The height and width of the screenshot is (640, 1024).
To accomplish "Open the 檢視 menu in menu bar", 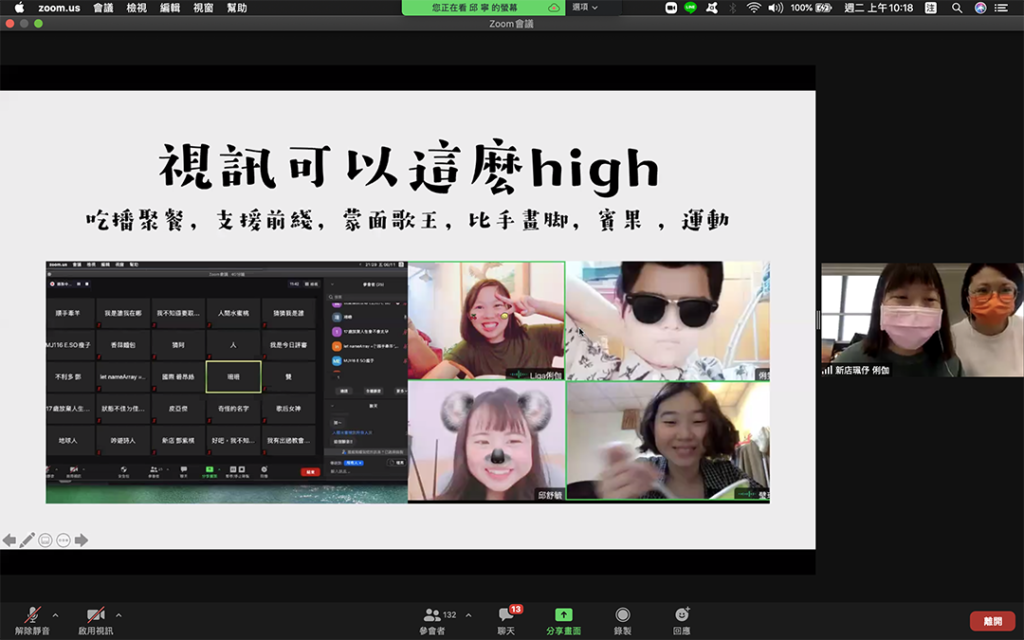I will tap(136, 7).
